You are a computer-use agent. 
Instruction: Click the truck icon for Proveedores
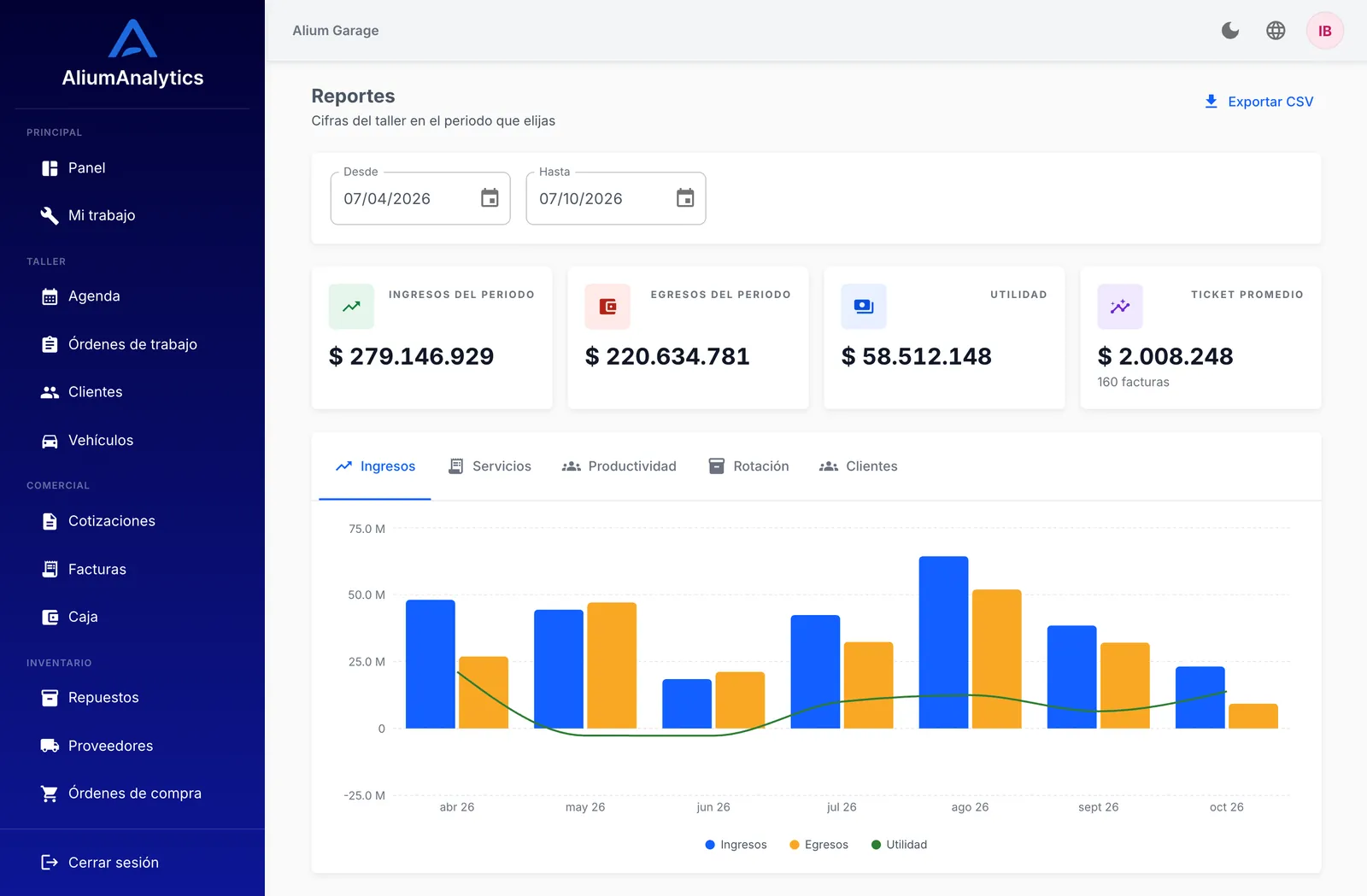click(x=50, y=746)
